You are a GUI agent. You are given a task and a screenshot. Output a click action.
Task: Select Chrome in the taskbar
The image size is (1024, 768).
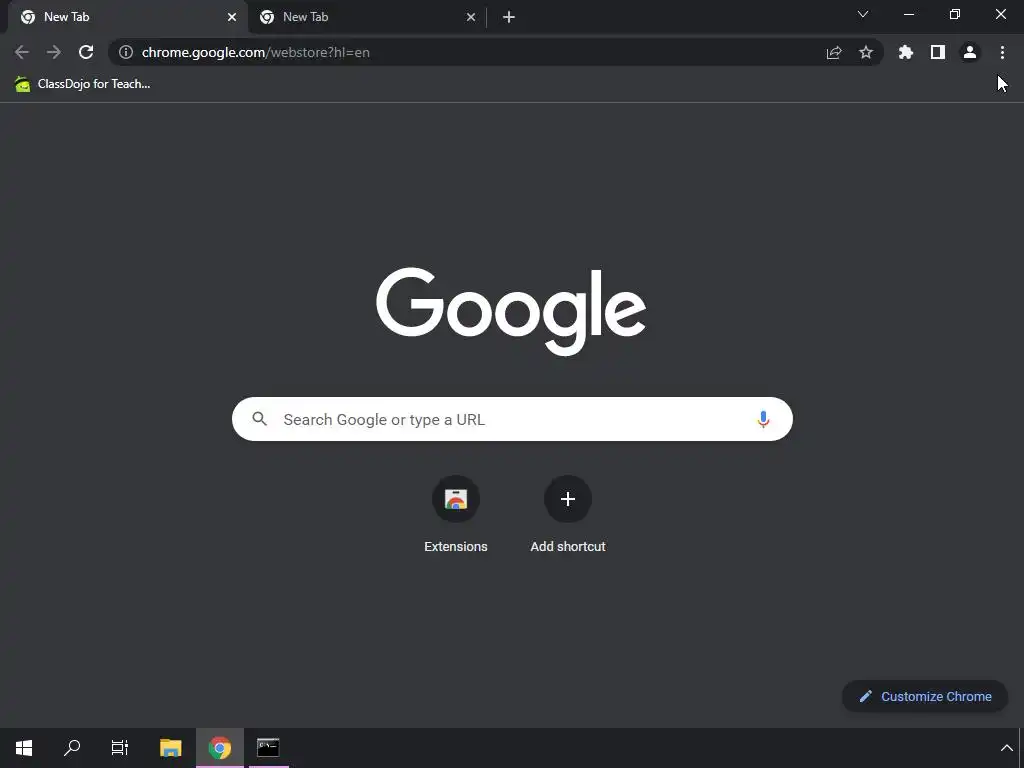pos(220,748)
